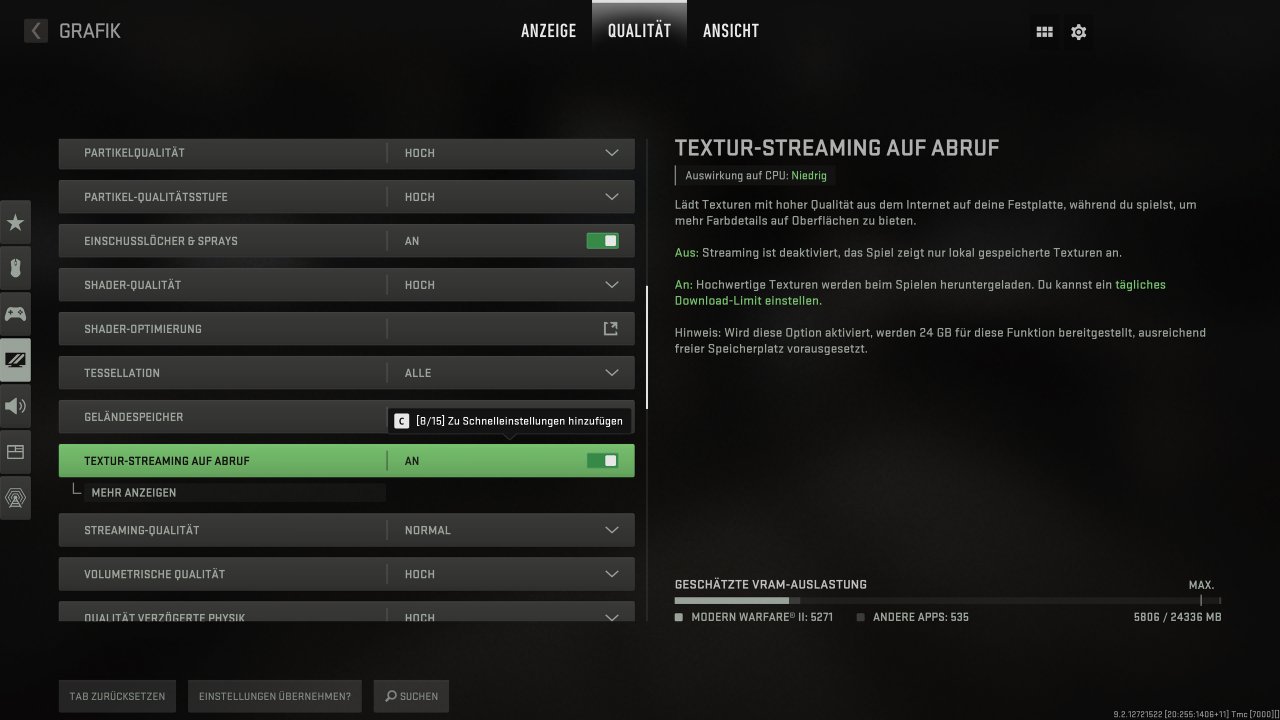The width and height of the screenshot is (1280, 720).
Task: Switch to the Qualität tab
Action: coord(639,31)
